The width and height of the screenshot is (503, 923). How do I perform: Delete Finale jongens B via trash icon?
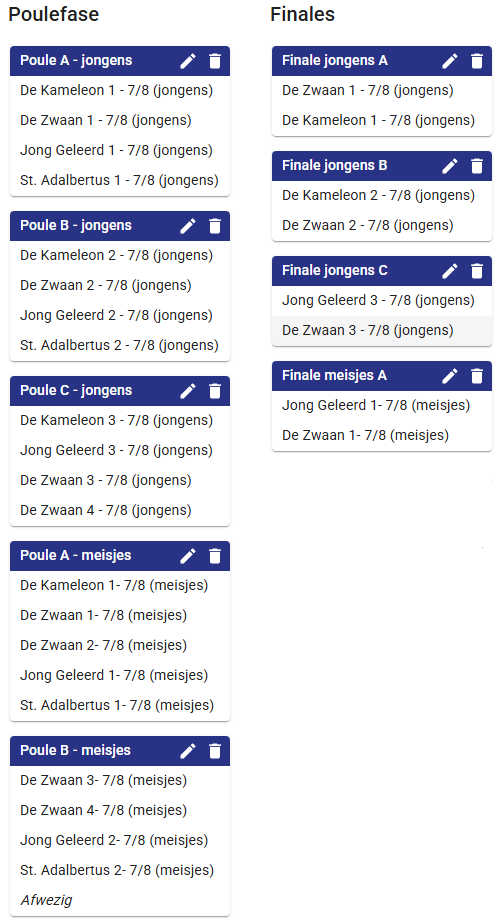pyautogui.click(x=477, y=165)
